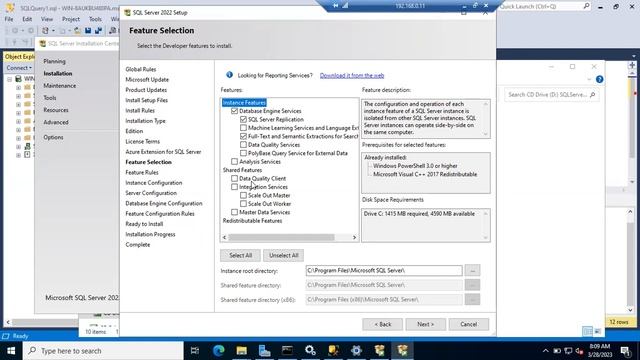Click the Type here to search box
Screen dimensions: 640x360
[103, 351]
